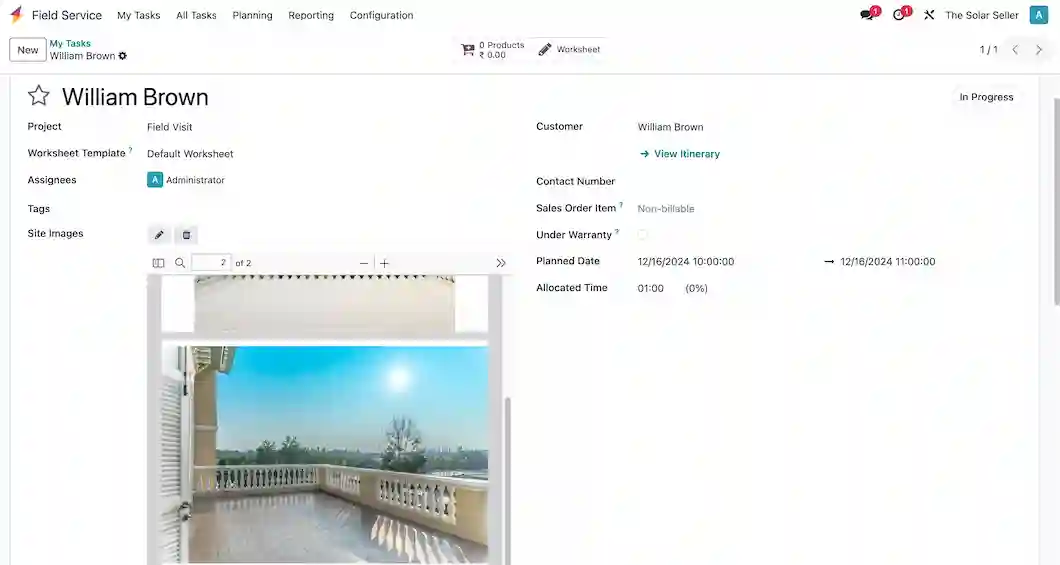The width and height of the screenshot is (1060, 565).
Task: Open the activities clock icon
Action: pos(899,15)
